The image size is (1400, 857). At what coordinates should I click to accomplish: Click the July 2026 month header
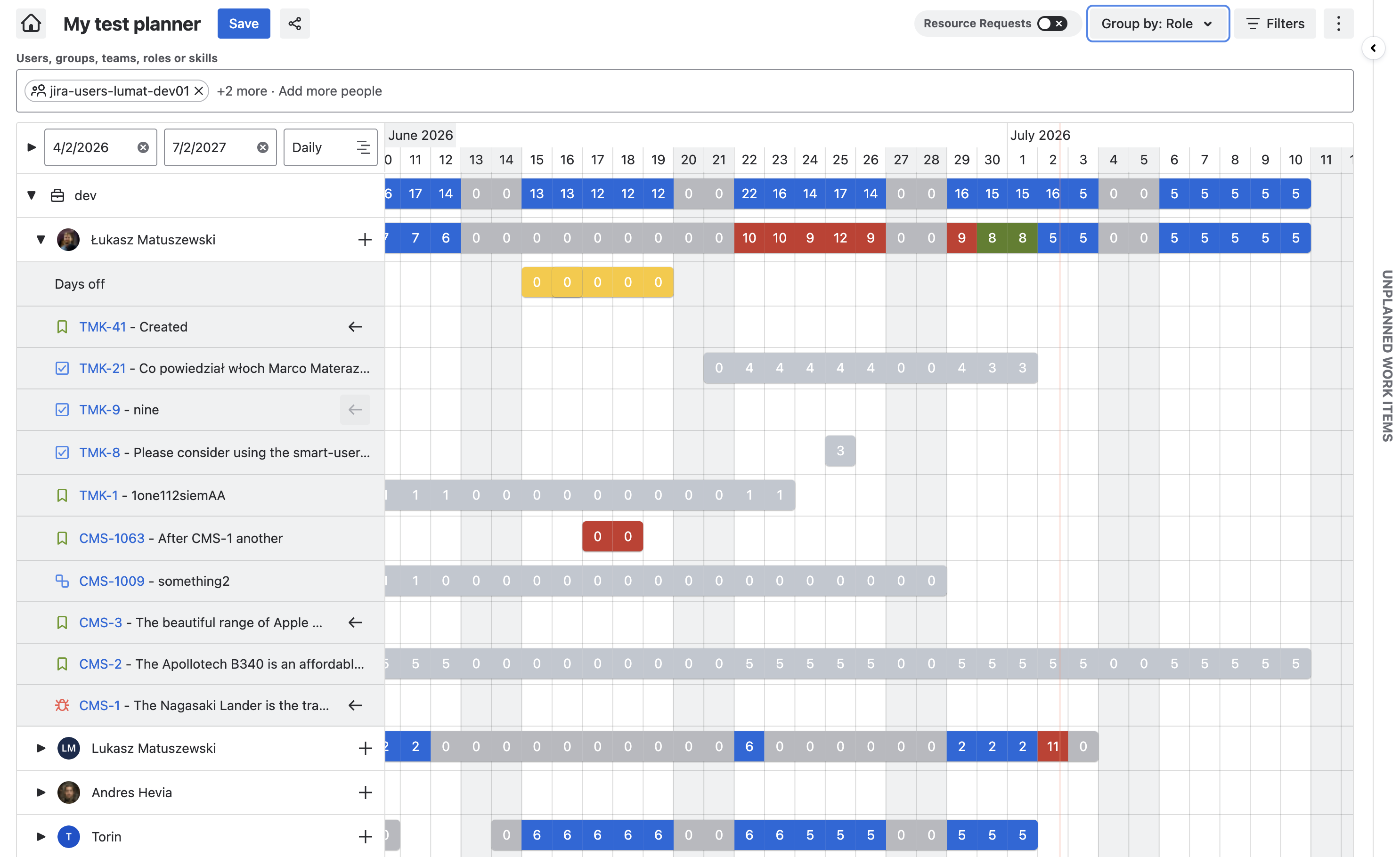[x=1040, y=135]
